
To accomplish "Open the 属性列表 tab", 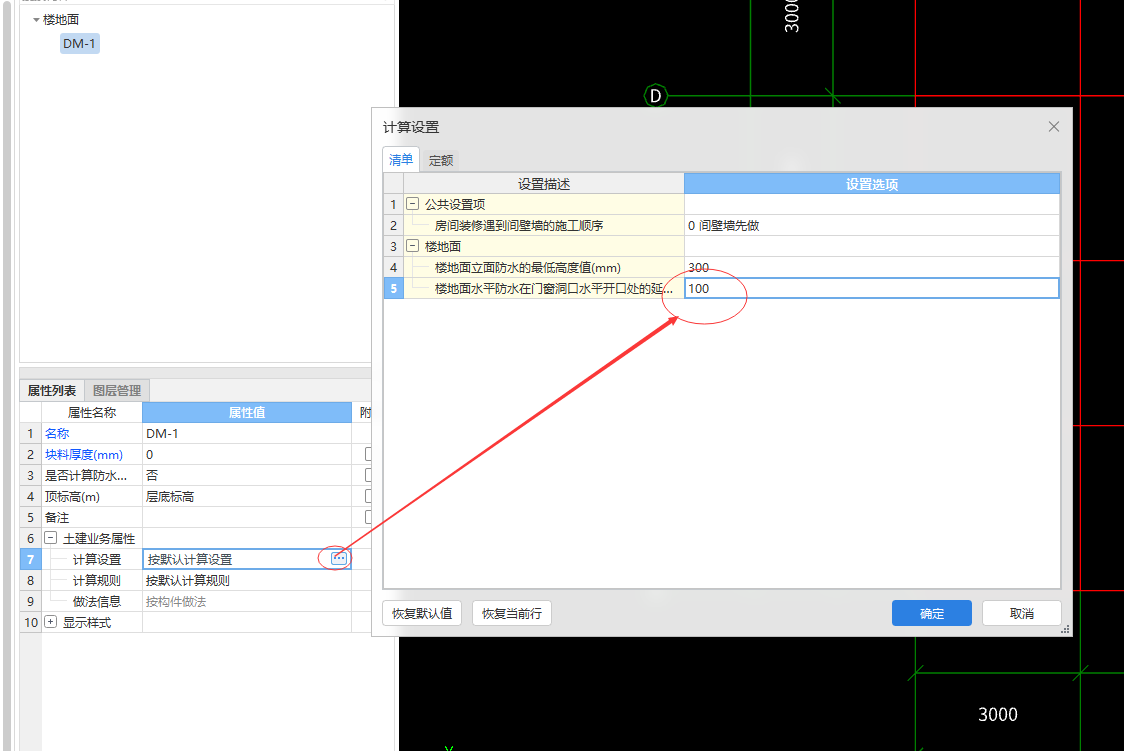I will [52, 391].
